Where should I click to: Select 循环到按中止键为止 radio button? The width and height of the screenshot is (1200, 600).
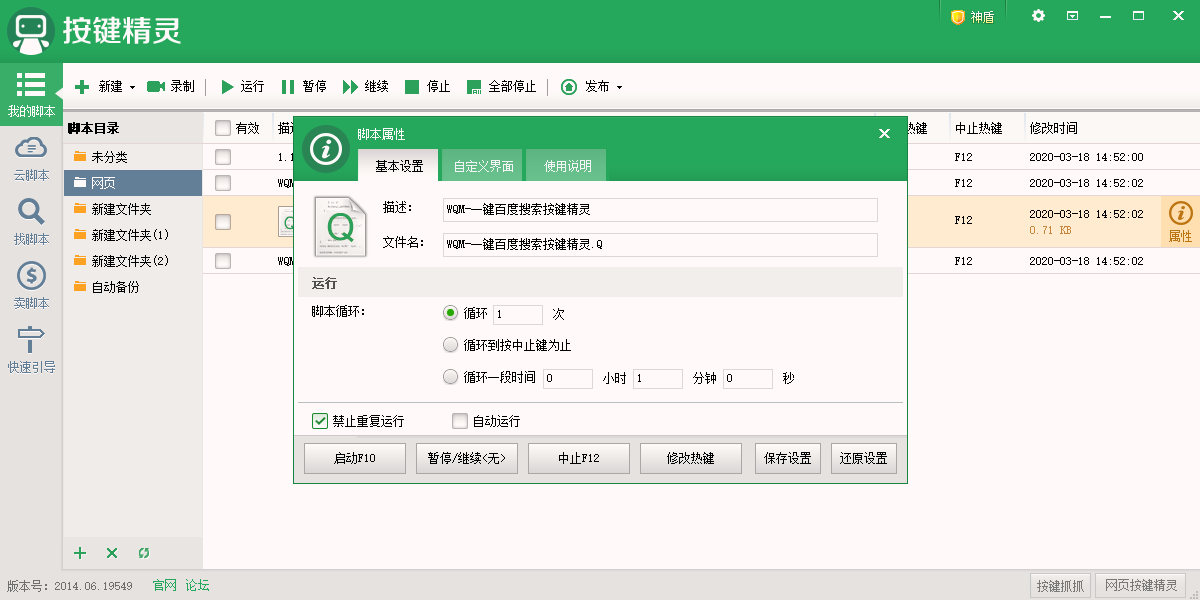[450, 345]
